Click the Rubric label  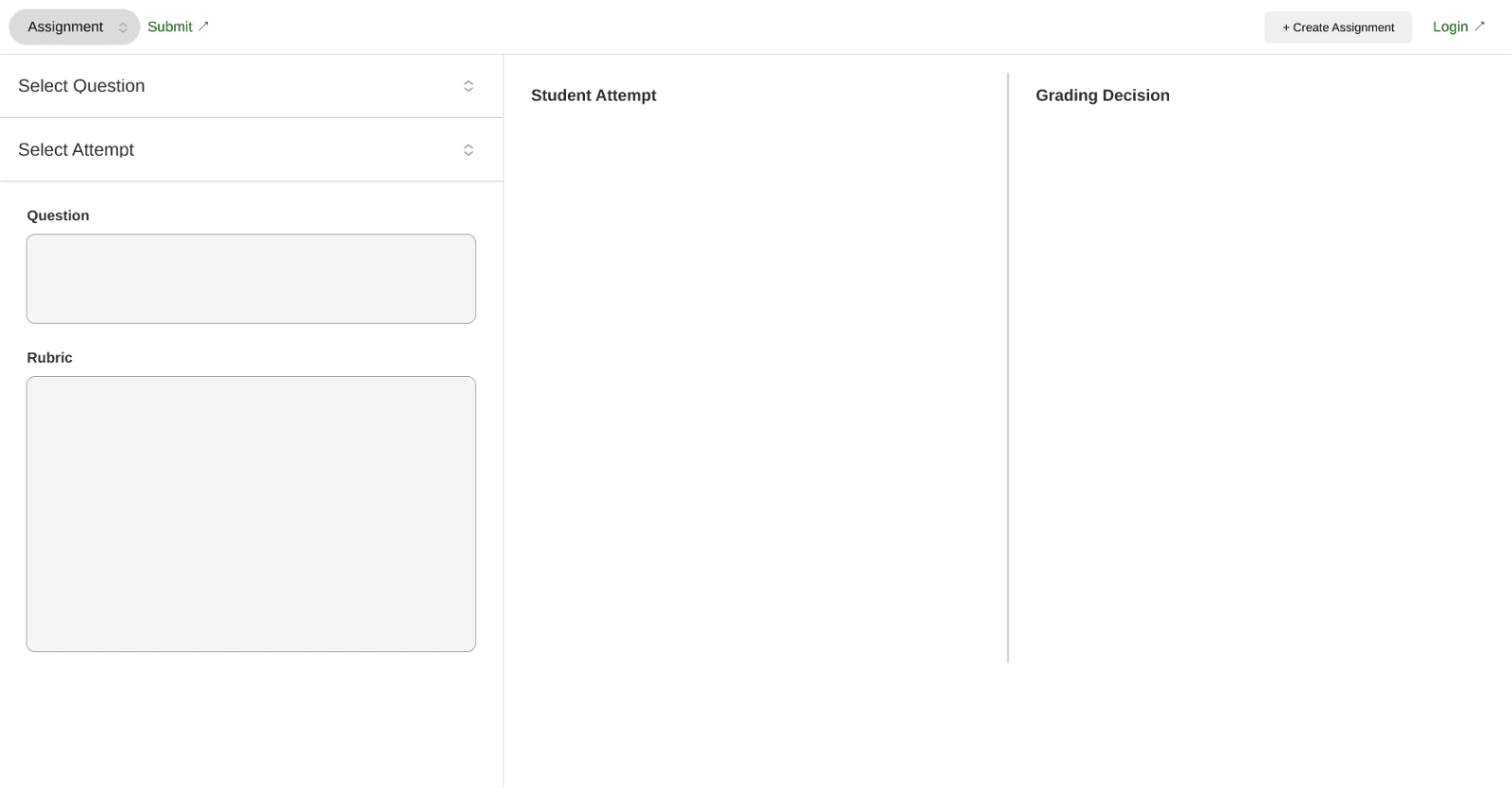point(50,357)
